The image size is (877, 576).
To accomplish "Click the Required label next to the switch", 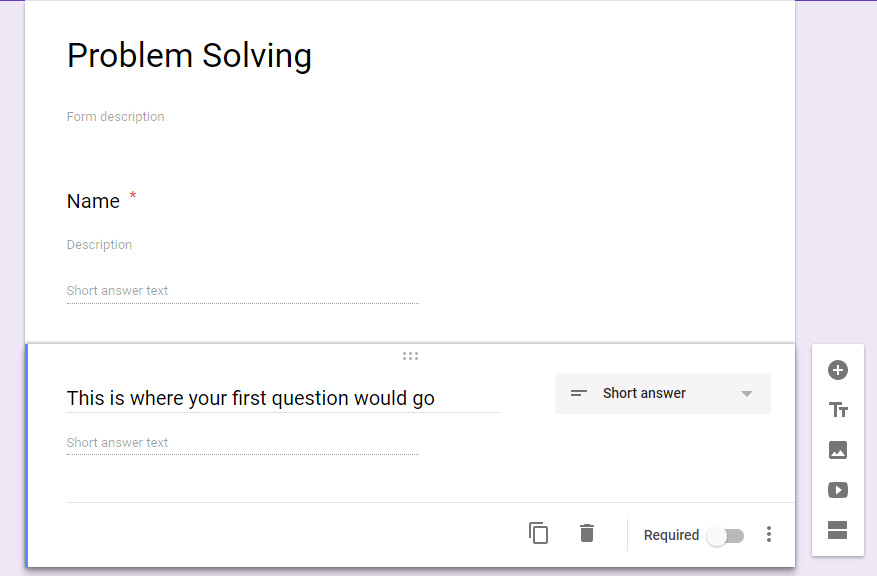I will point(671,535).
